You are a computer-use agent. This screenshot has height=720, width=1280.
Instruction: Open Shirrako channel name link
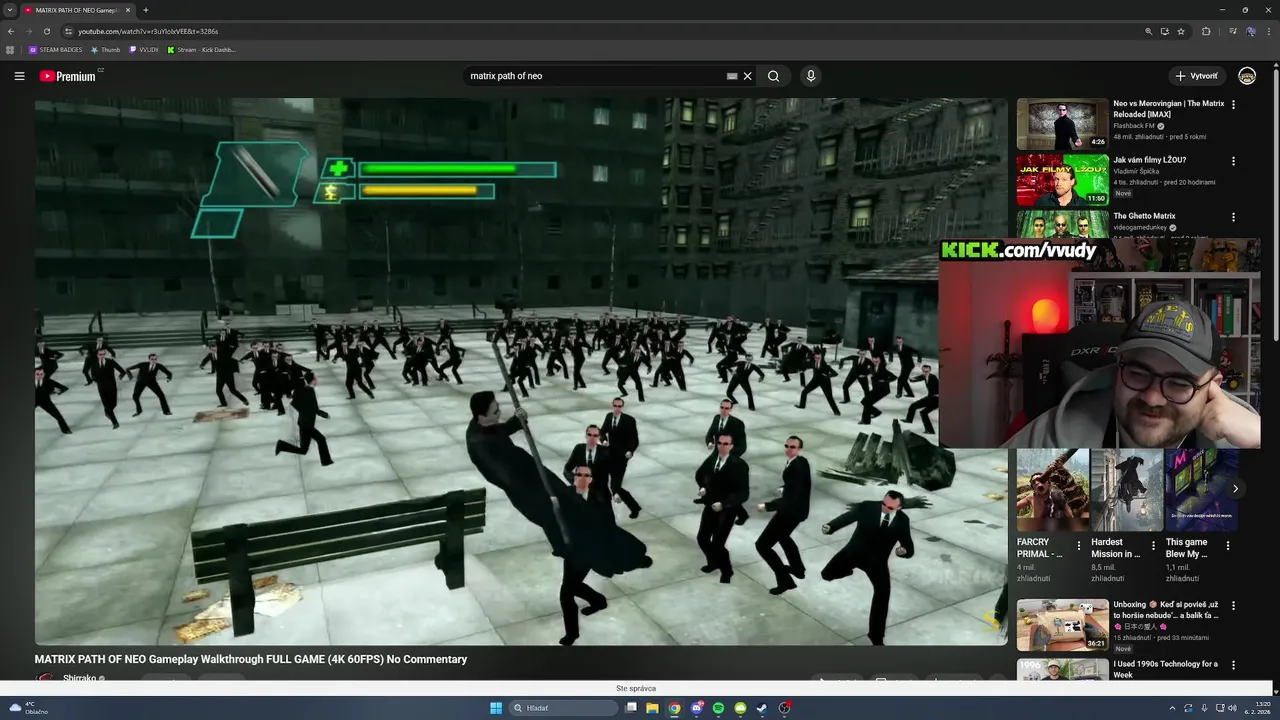click(x=79, y=678)
